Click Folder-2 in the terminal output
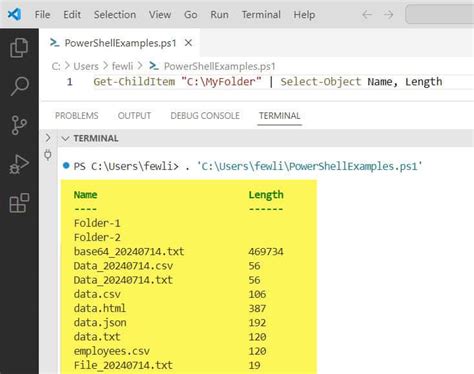This screenshot has width=474, height=374. point(97,237)
